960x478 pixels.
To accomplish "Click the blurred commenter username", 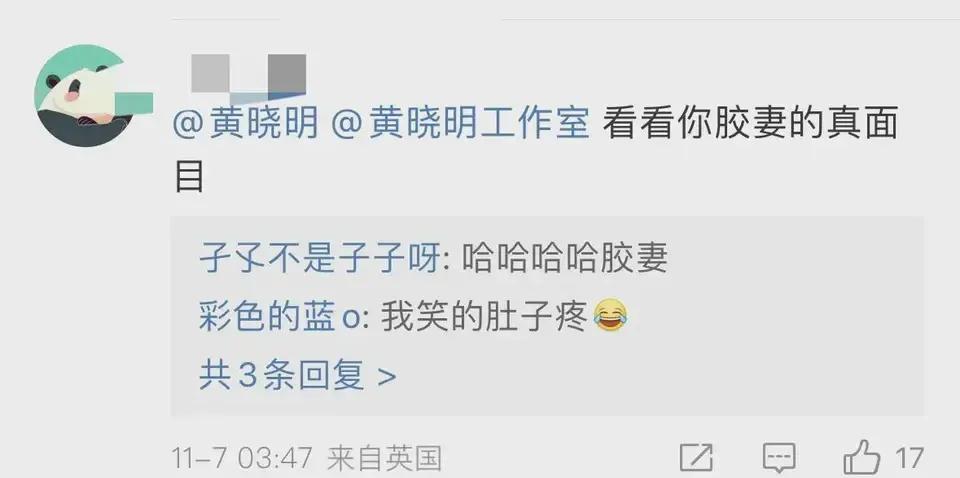I will [249, 77].
